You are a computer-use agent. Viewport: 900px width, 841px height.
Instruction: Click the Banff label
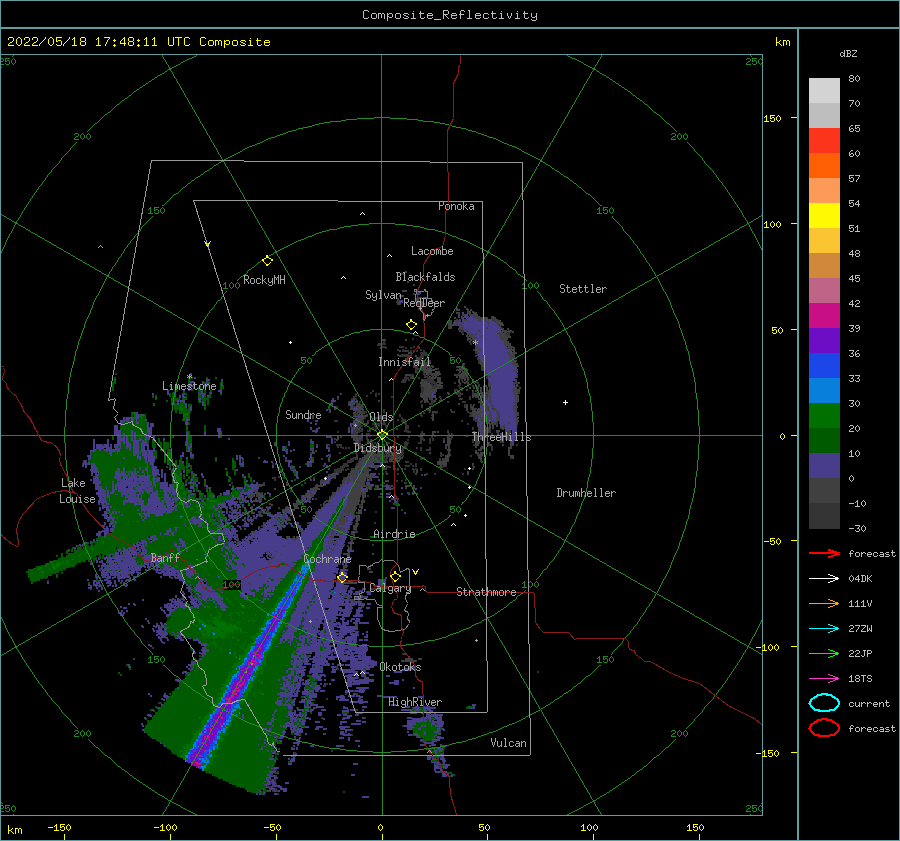tap(165, 557)
